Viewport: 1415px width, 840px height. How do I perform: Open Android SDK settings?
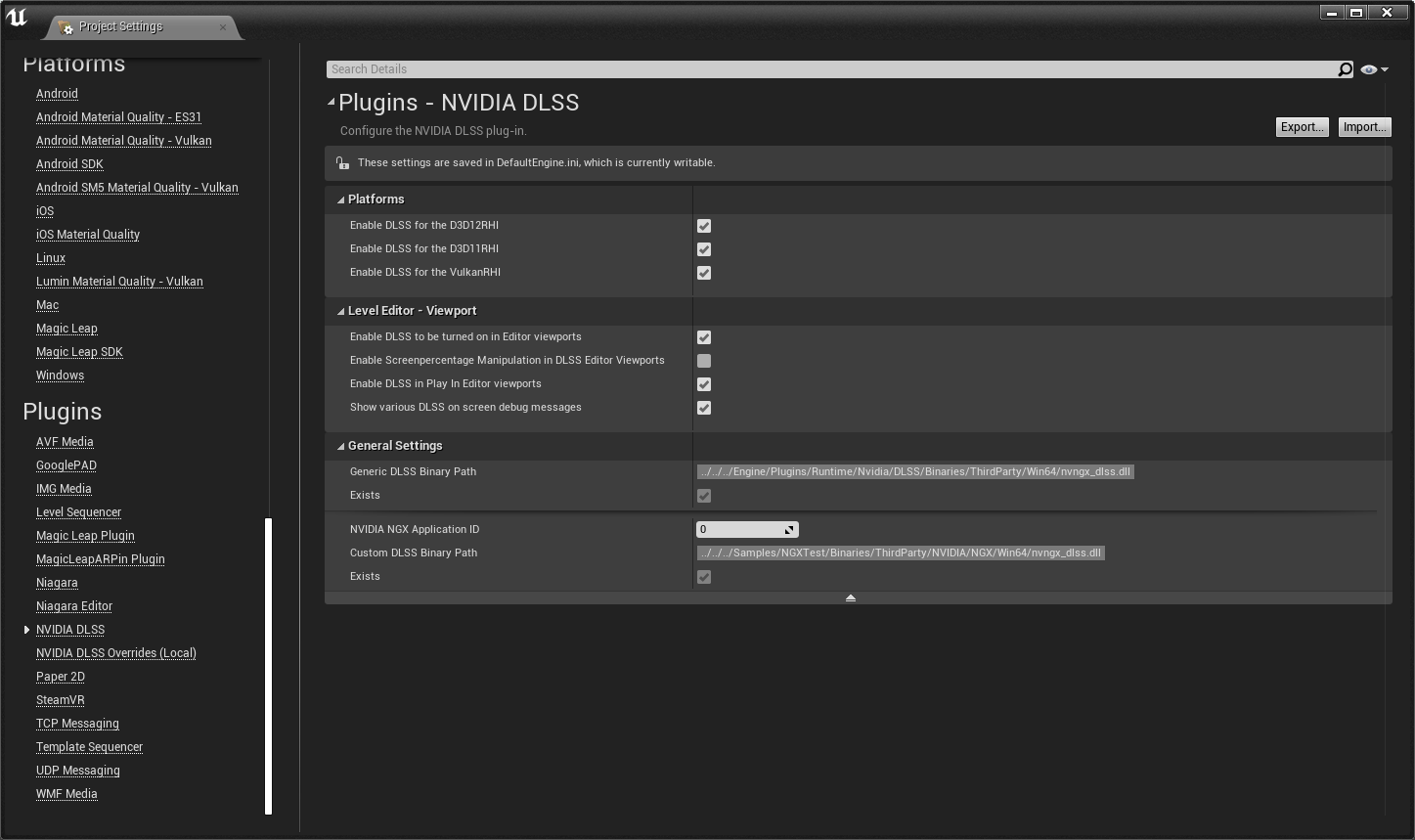tap(69, 164)
